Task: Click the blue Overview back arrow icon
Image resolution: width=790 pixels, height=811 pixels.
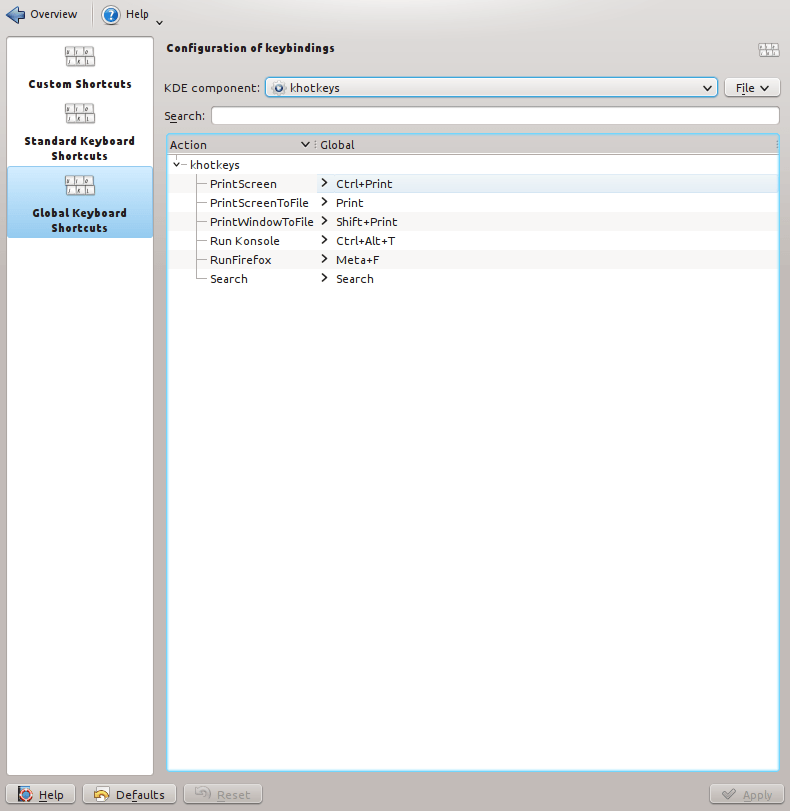Action: (x=16, y=14)
